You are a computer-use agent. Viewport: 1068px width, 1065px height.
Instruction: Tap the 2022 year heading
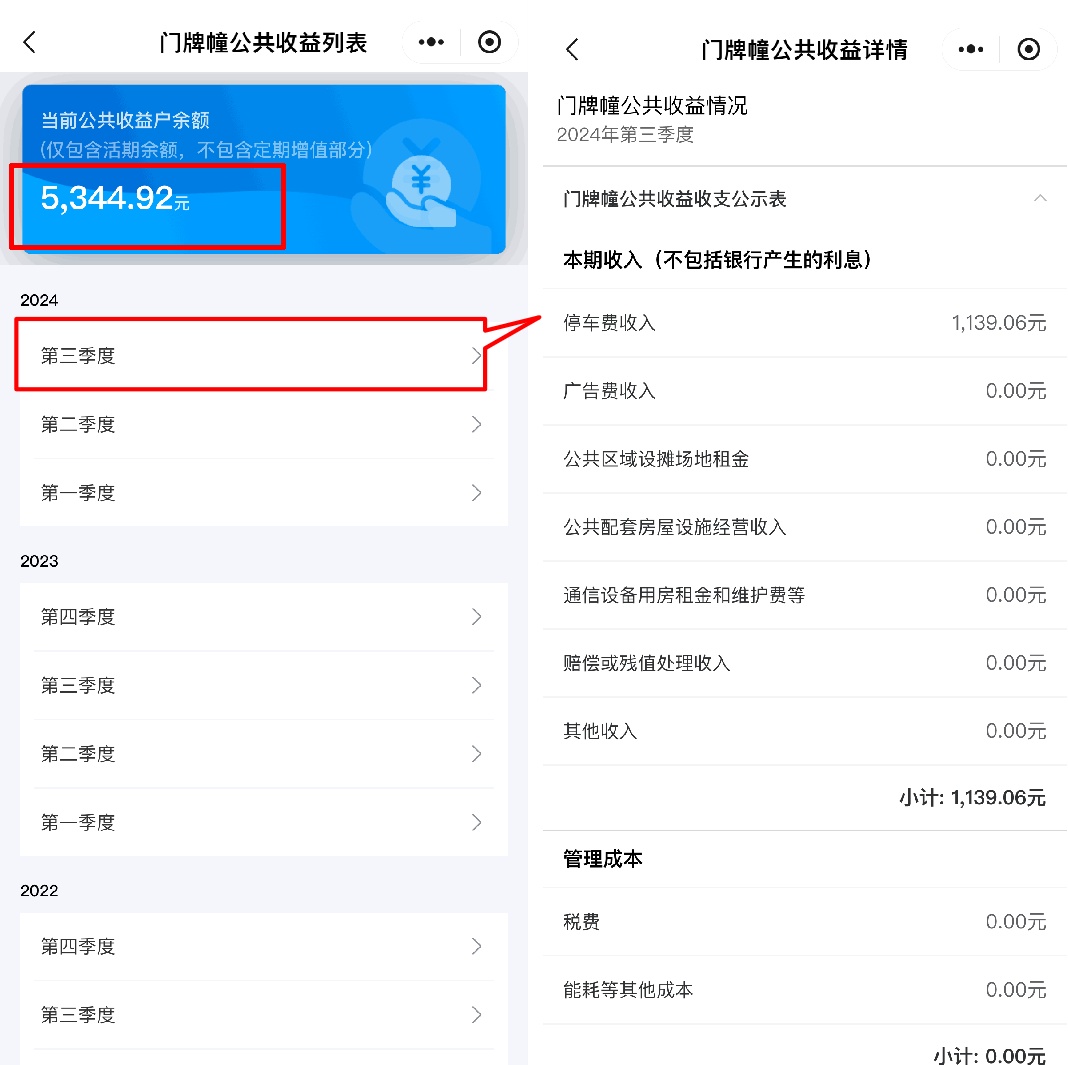point(39,891)
